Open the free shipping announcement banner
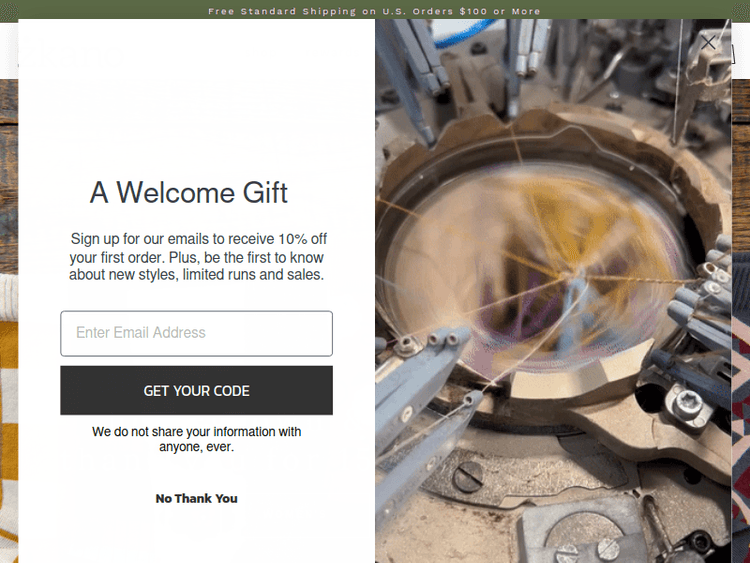Screen dimensions: 750x563 tap(375, 11)
